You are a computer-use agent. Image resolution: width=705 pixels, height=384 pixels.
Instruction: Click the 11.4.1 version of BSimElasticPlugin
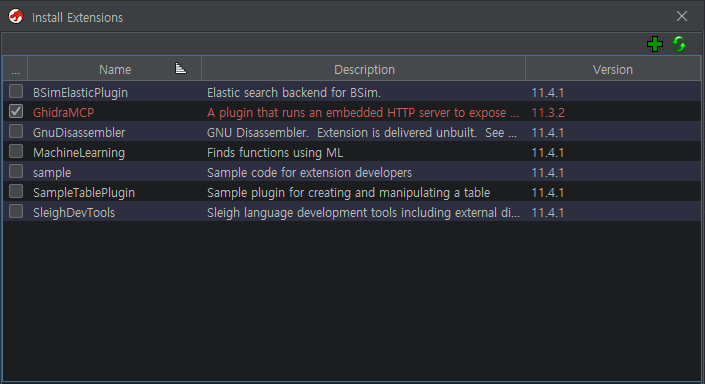[548, 92]
